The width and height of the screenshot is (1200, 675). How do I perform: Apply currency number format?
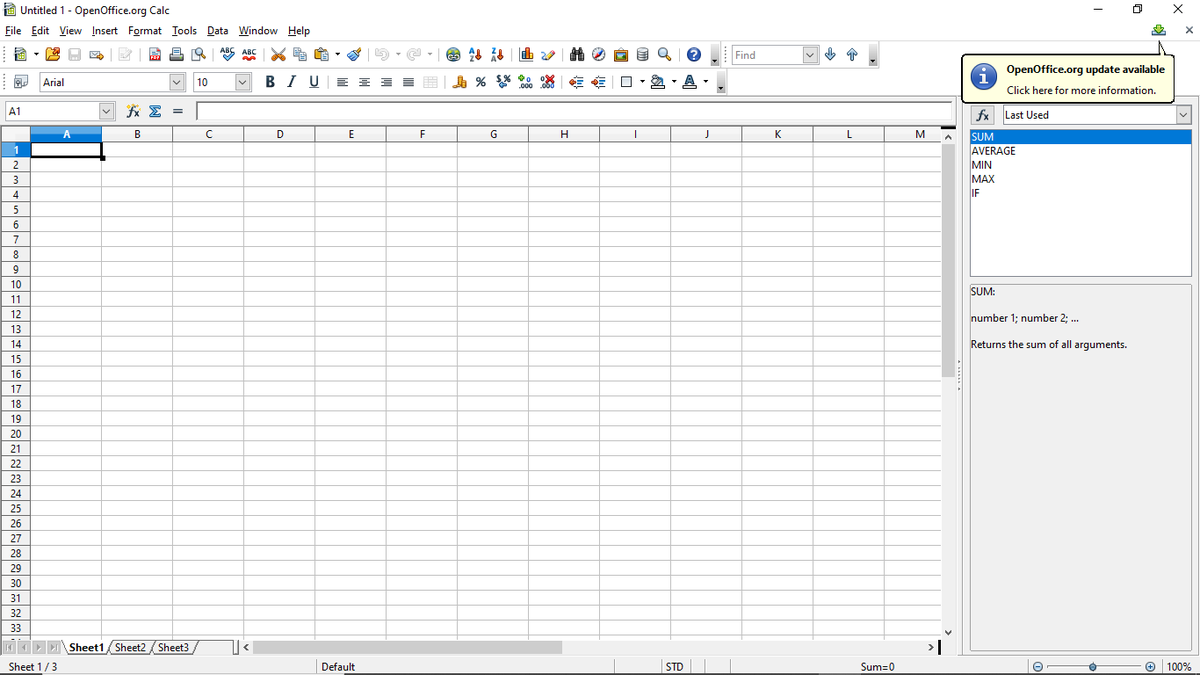point(460,82)
